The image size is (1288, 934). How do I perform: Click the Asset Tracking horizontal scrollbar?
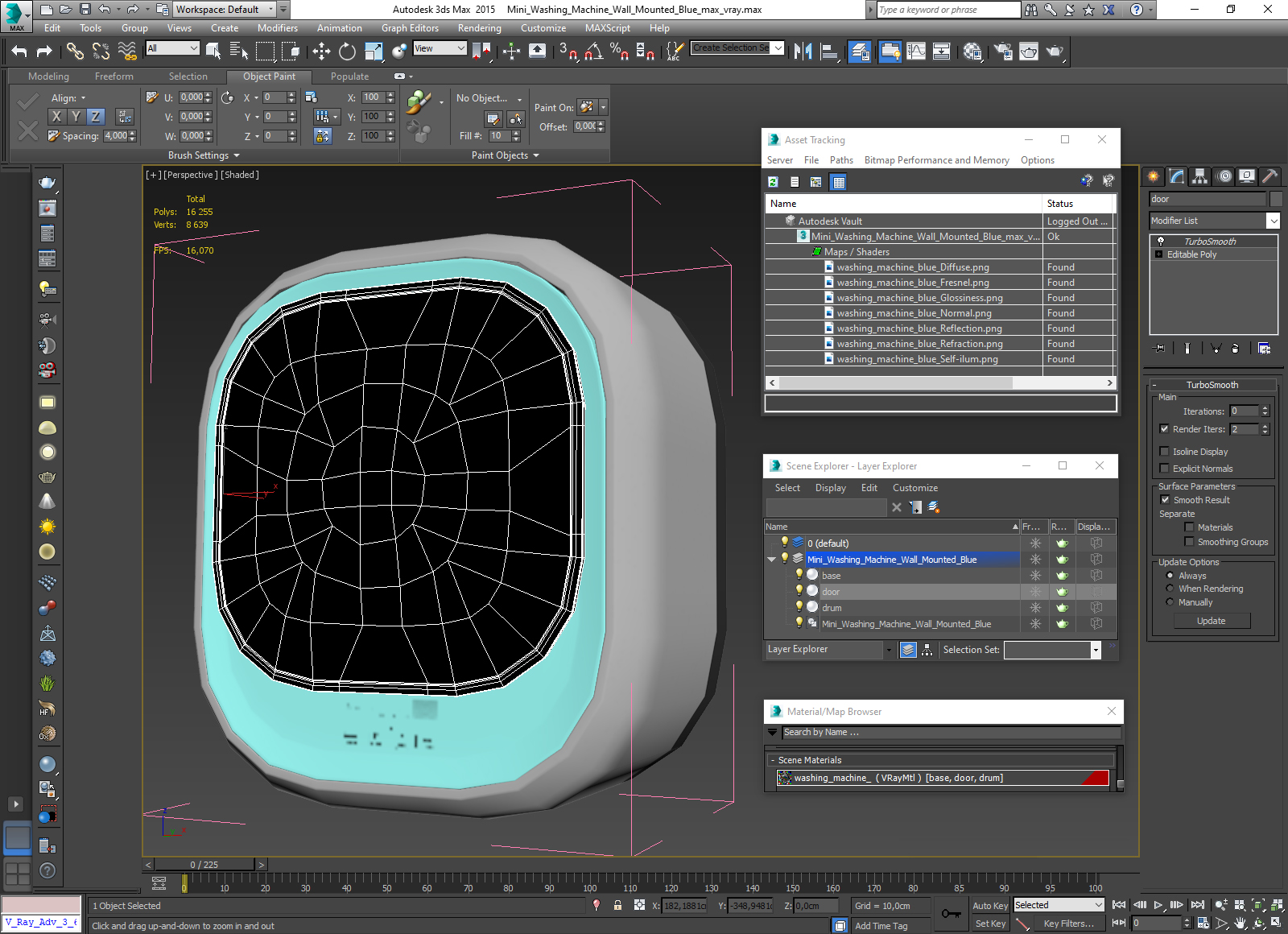coord(941,383)
